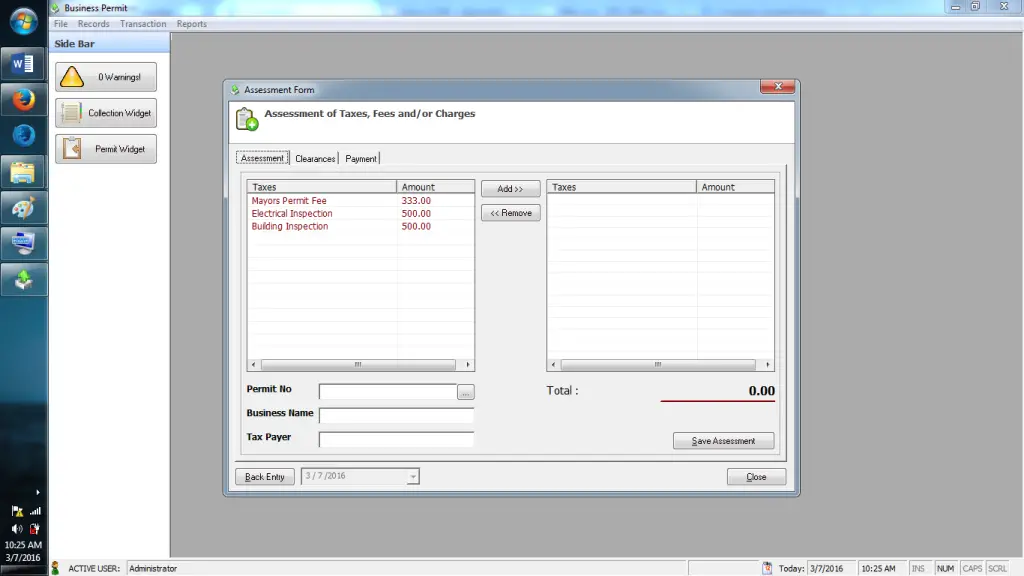The width and height of the screenshot is (1024, 576).
Task: Click the Permit No browse ellipsis button
Action: [x=465, y=392]
